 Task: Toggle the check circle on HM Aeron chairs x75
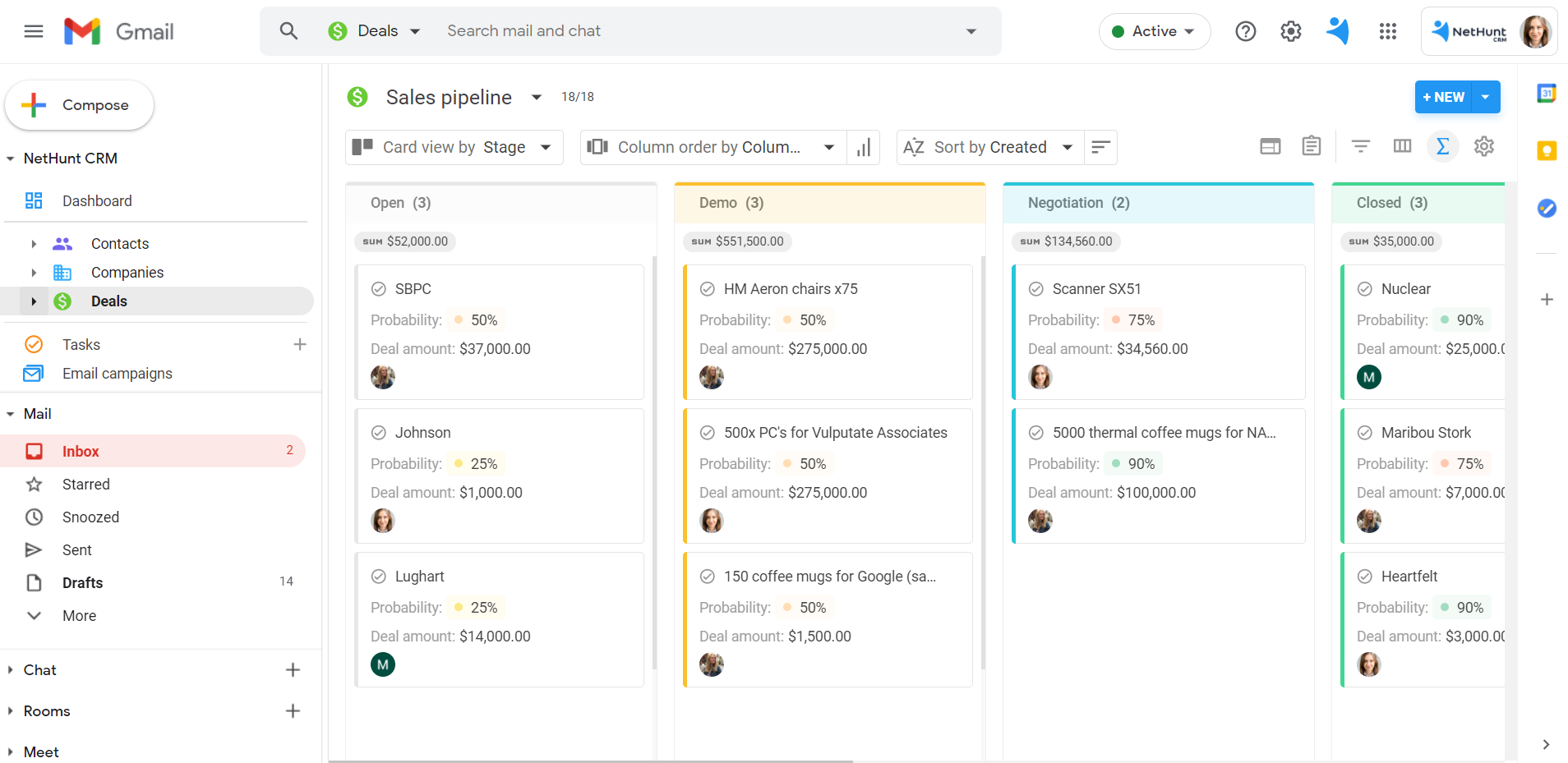point(708,288)
